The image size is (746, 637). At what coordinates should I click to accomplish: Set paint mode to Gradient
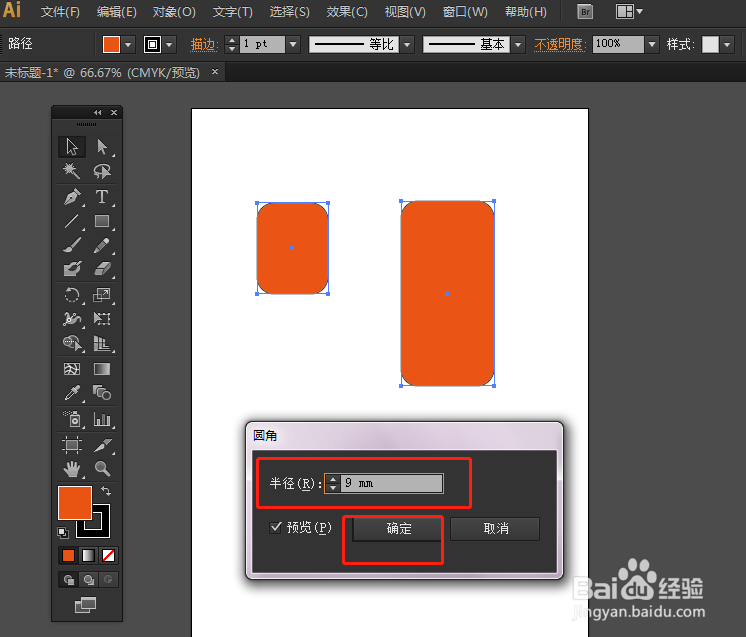pyautogui.click(x=88, y=556)
